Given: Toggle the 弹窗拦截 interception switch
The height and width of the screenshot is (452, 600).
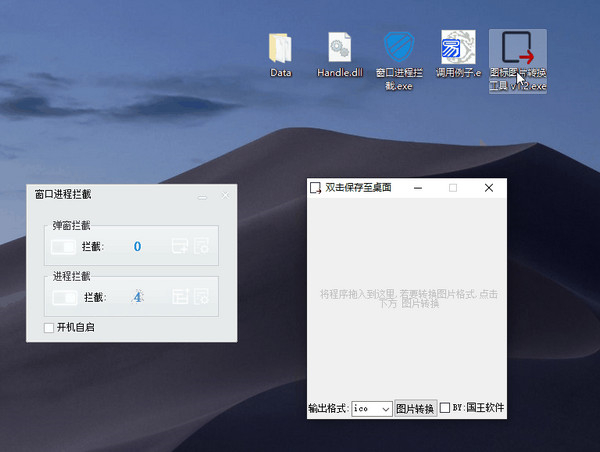Looking at the screenshot, I should (63, 247).
